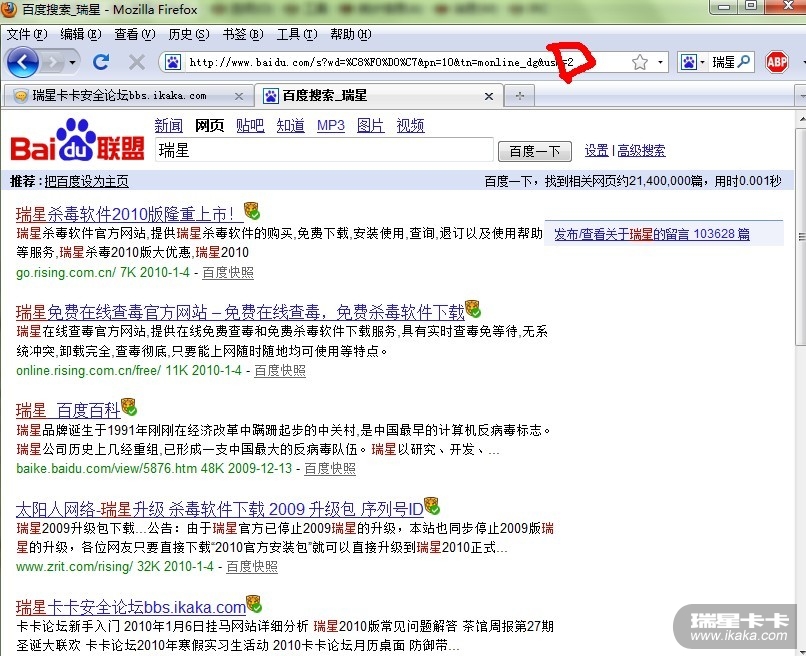Click the 百度一下 search button
Screen dimensions: 806x656
[535, 151]
